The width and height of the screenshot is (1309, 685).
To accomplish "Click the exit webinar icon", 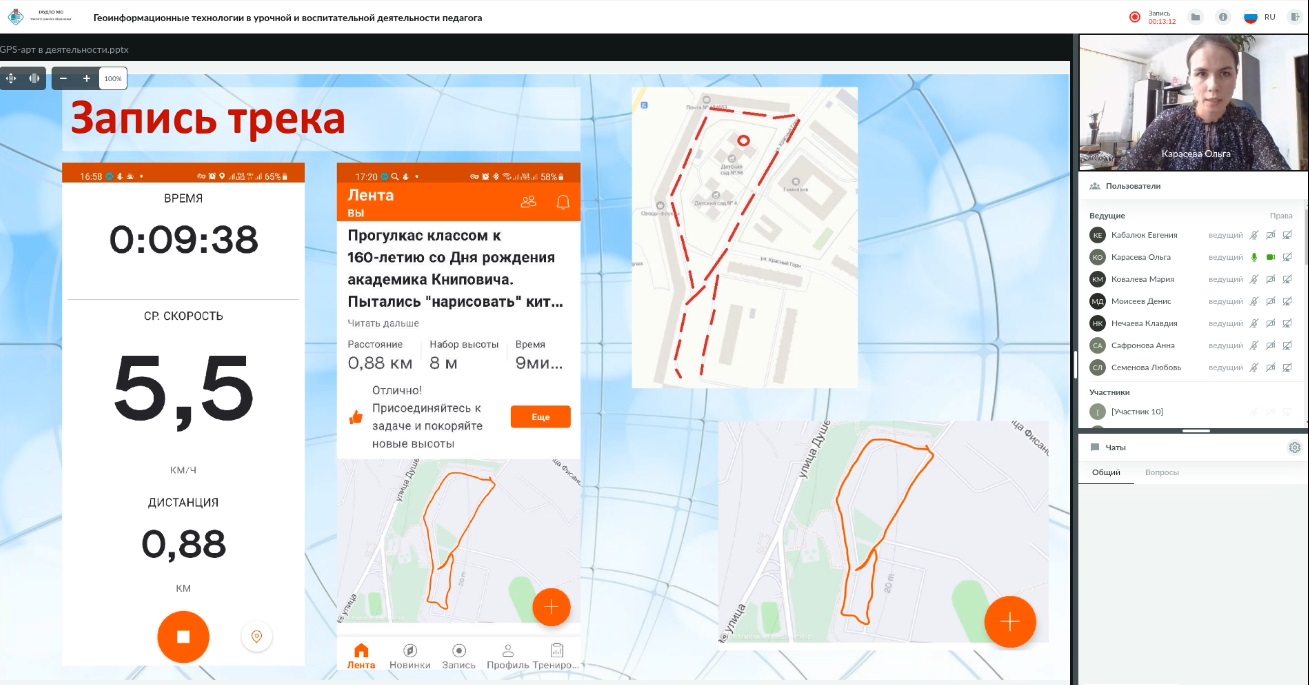I will [1295, 17].
